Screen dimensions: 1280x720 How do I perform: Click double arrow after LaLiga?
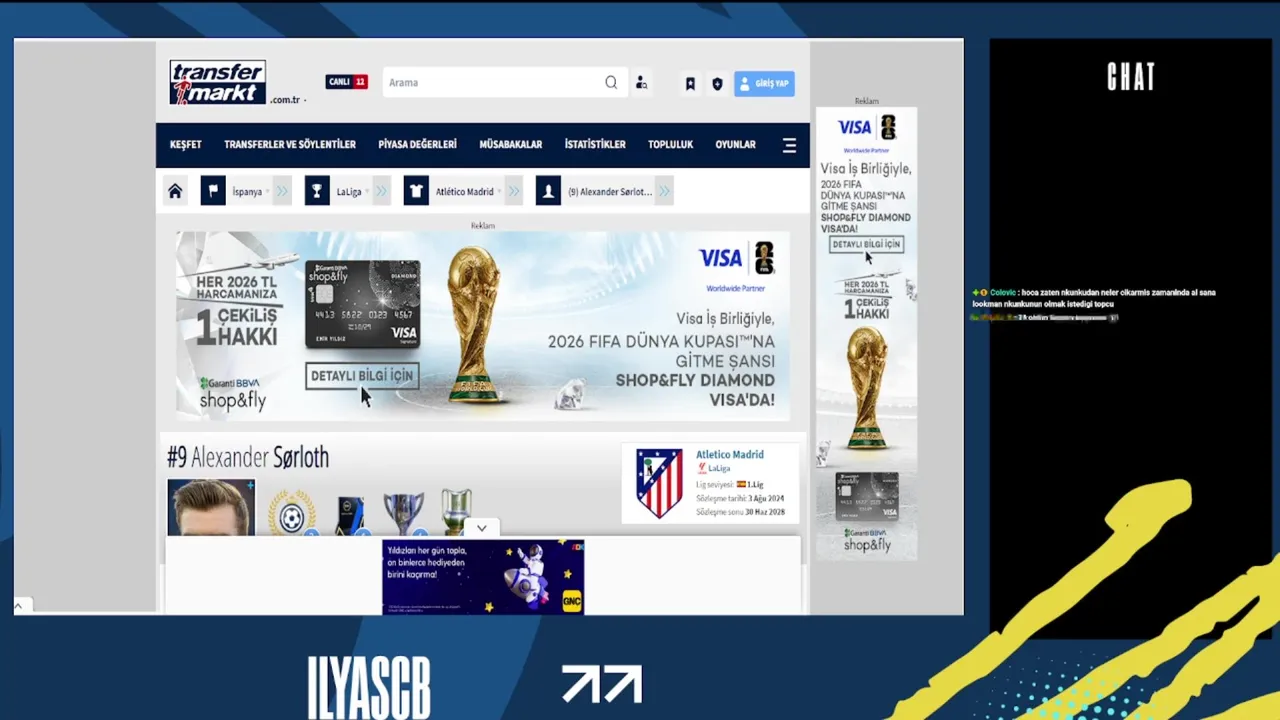[382, 191]
